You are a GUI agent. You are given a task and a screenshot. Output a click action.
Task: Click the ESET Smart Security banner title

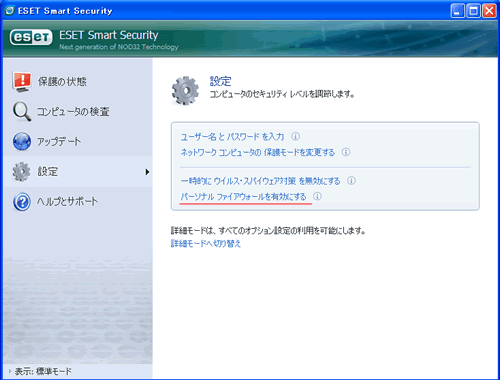click(x=109, y=35)
